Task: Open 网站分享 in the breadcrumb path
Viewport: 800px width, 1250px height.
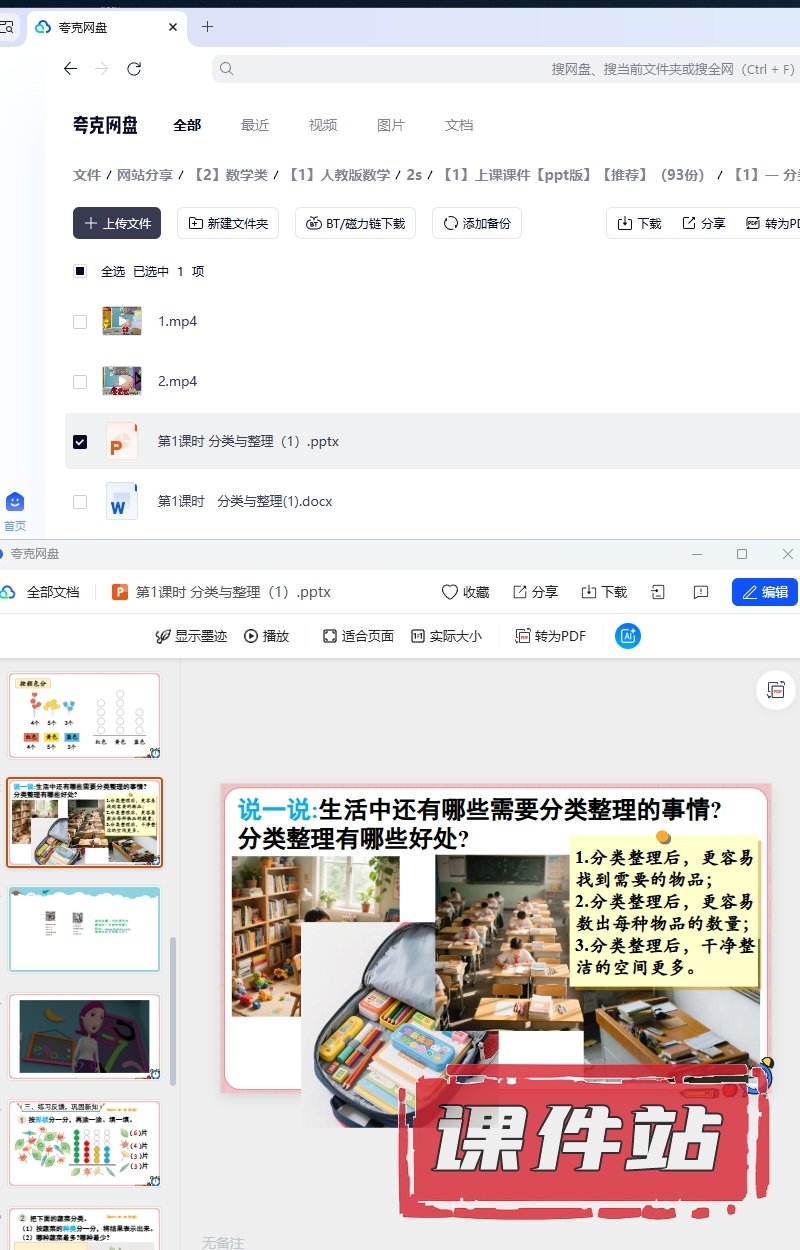Action: click(x=144, y=175)
